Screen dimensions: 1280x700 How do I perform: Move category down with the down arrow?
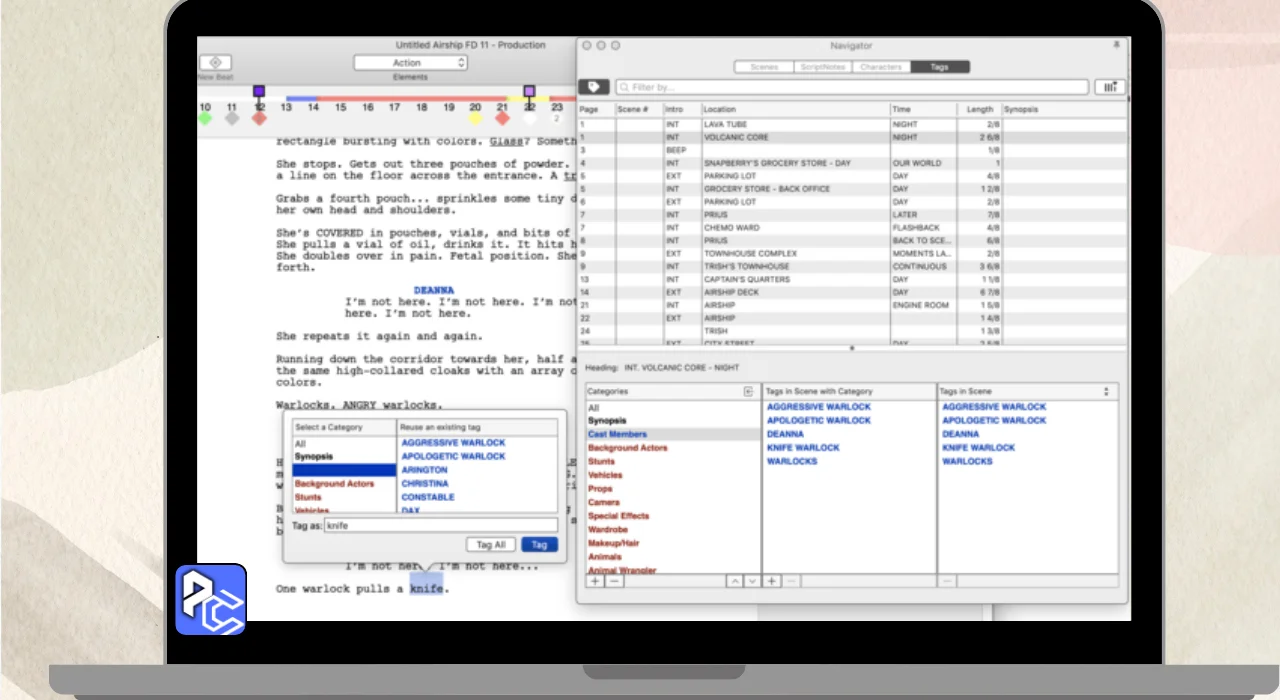point(752,581)
